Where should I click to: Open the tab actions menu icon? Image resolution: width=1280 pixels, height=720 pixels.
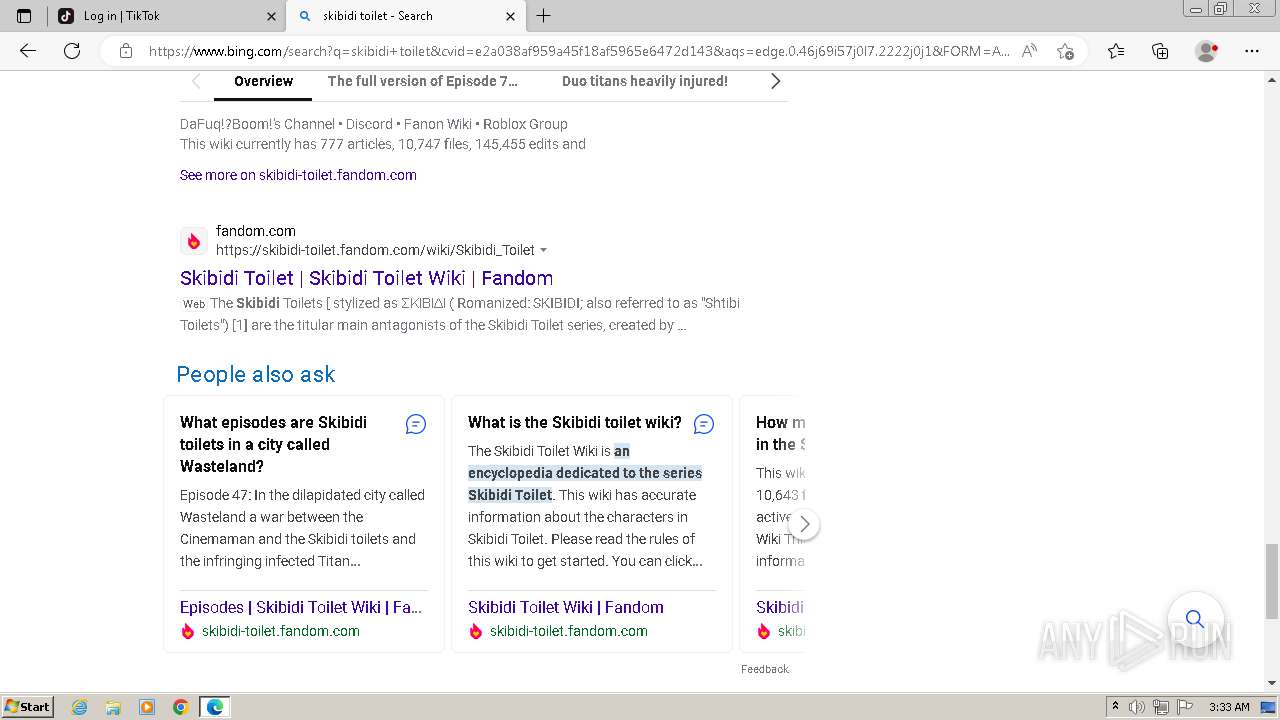tap(24, 16)
